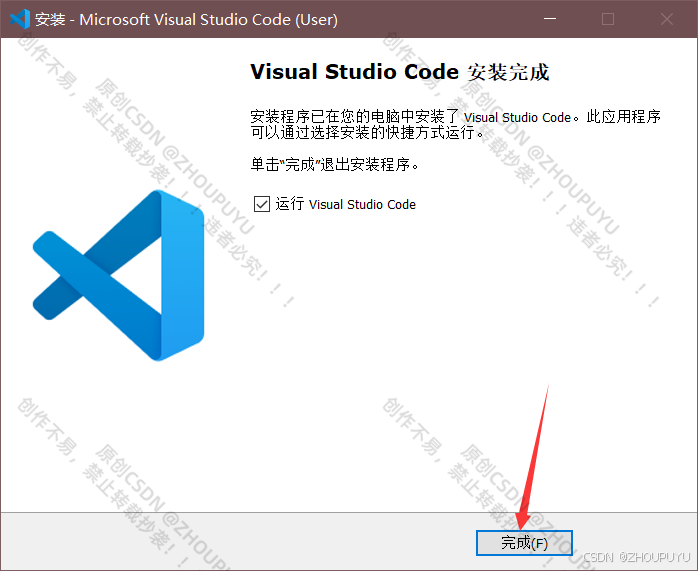Click the paragraph starting '安装程序已在您的电脑中安装了'

tap(455, 124)
